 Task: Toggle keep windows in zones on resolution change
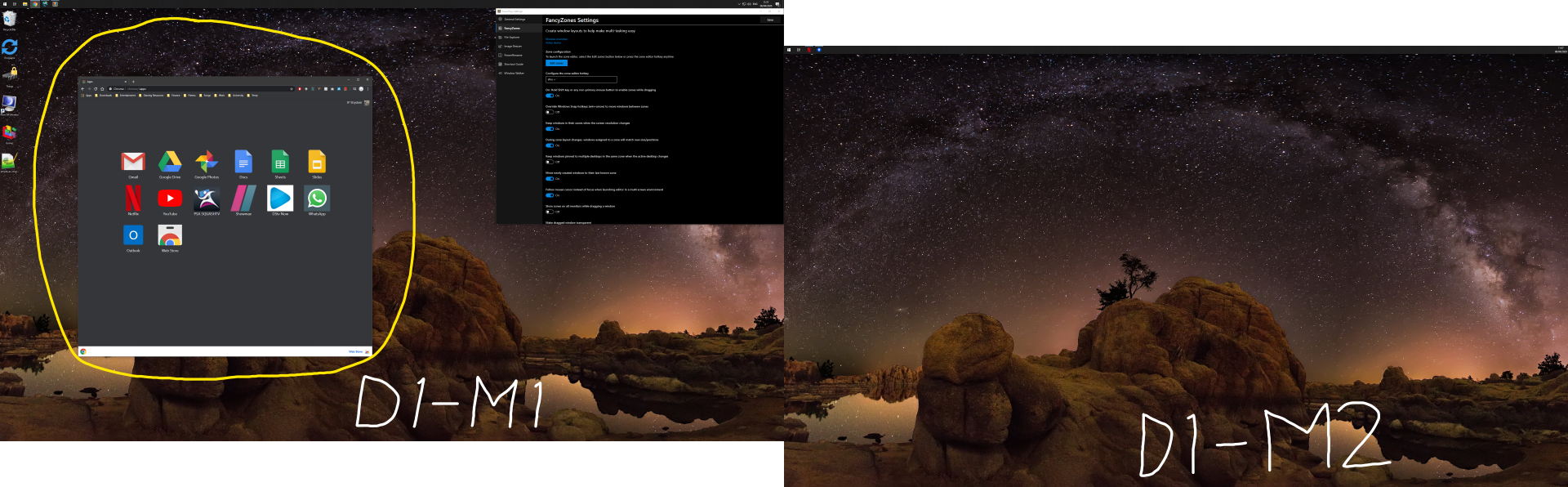click(x=550, y=129)
